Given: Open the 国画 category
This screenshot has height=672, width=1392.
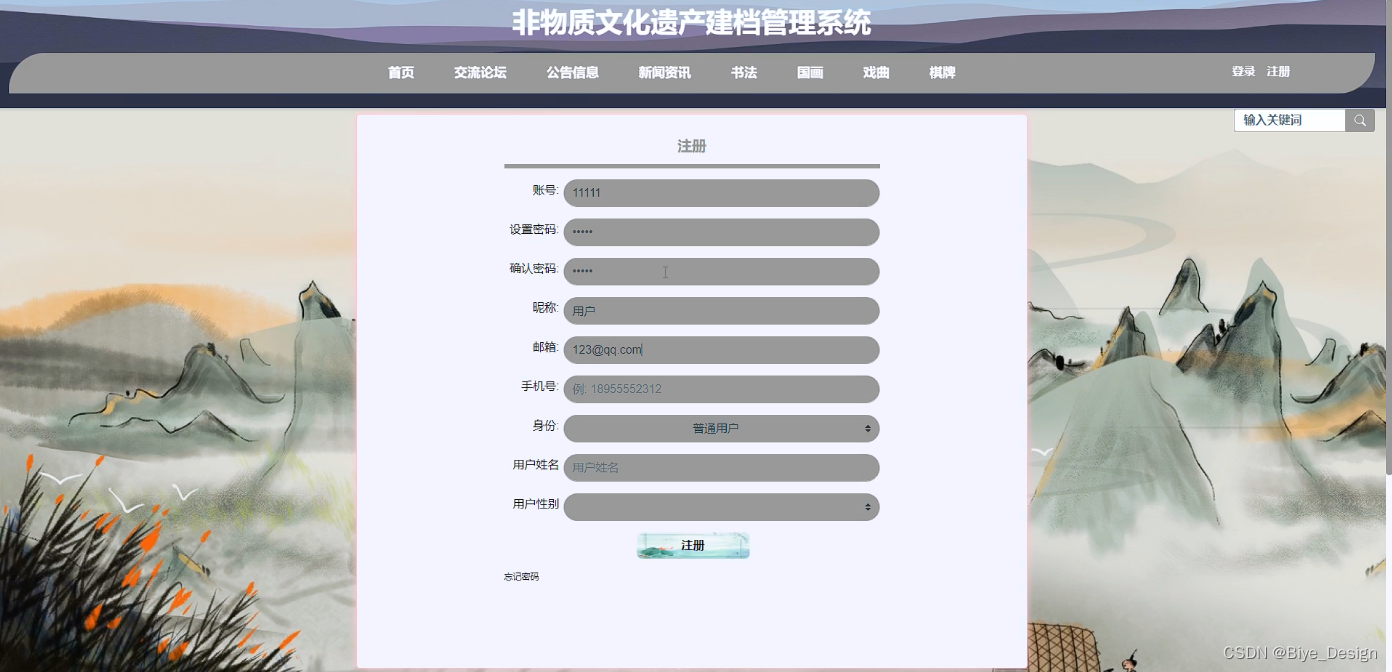Looking at the screenshot, I should 810,73.
